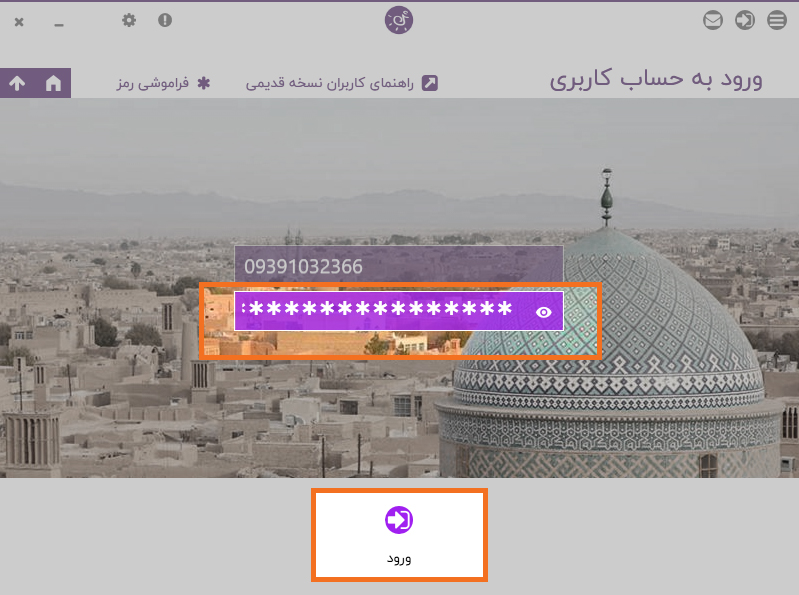Click the purple up arrow button
Image resolution: width=799 pixels, height=595 pixels.
click(x=17, y=83)
